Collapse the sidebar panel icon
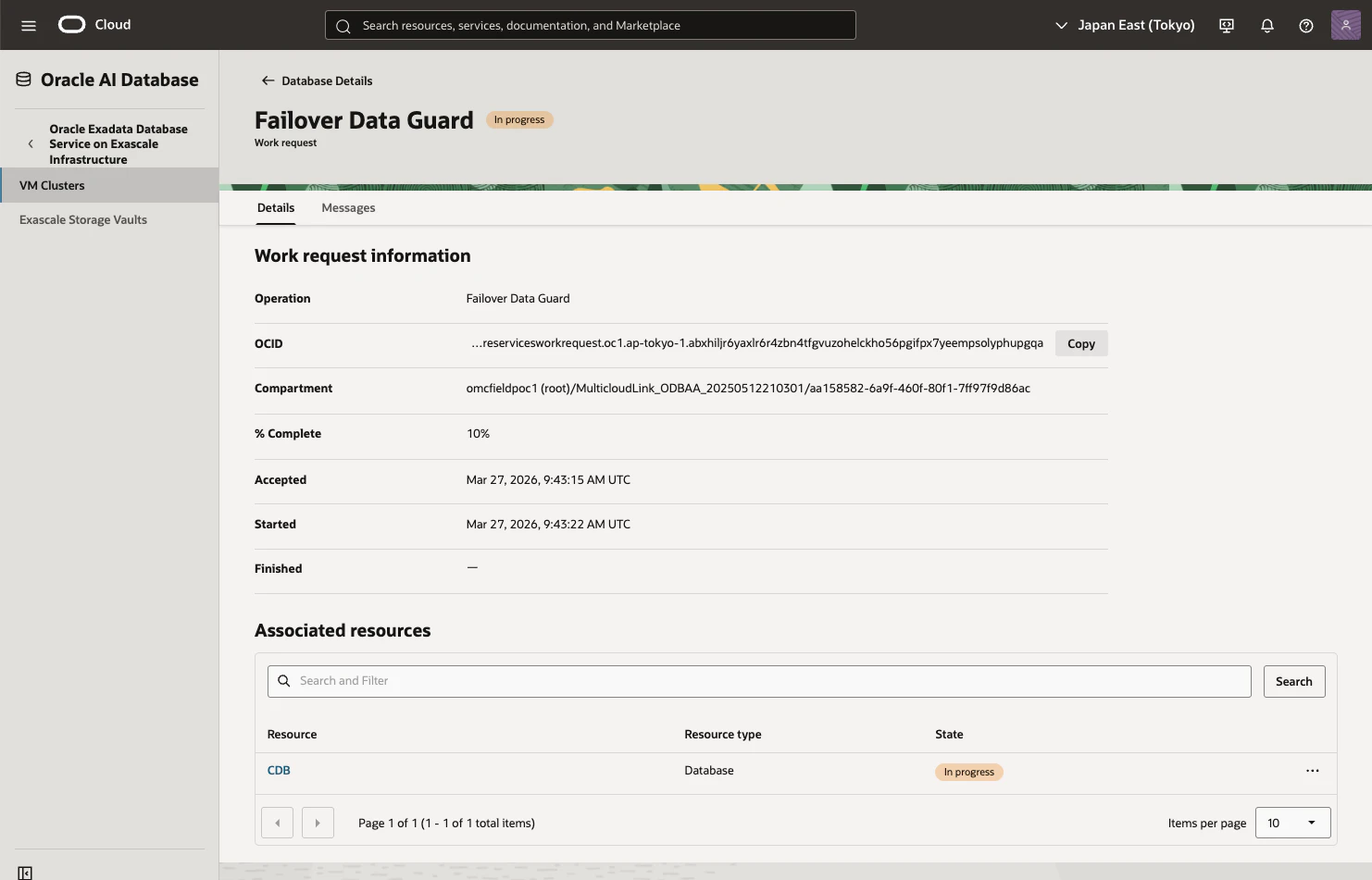The height and width of the screenshot is (880, 1372). [x=25, y=873]
